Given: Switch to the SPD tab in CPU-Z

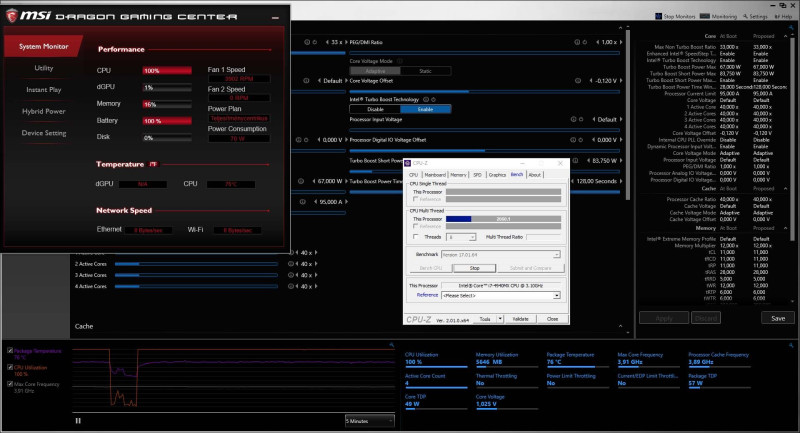Looking at the screenshot, I should click(x=477, y=175).
